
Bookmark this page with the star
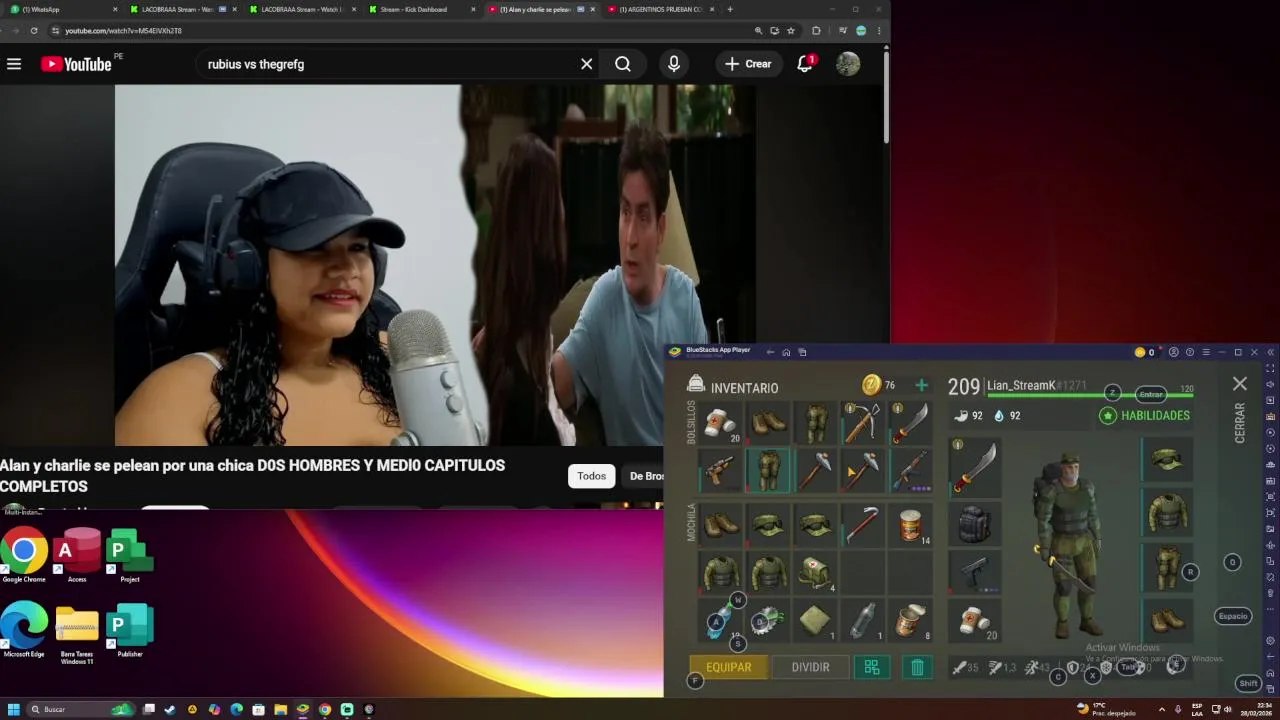[x=791, y=31]
